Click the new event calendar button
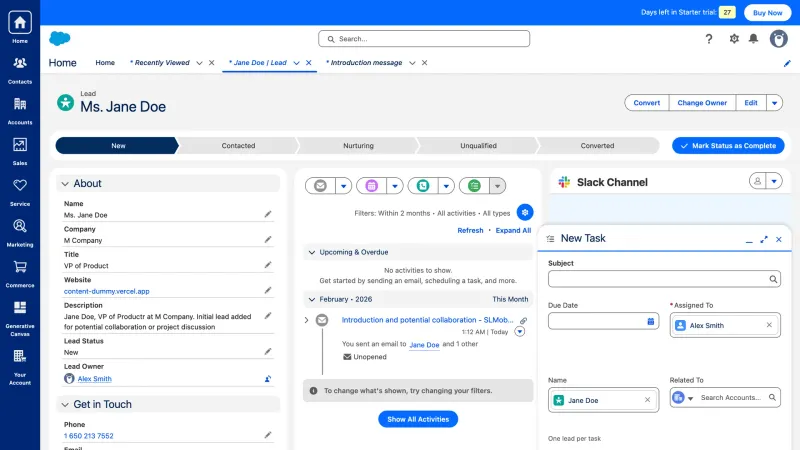Viewport: 800px width, 450px height. (x=371, y=186)
